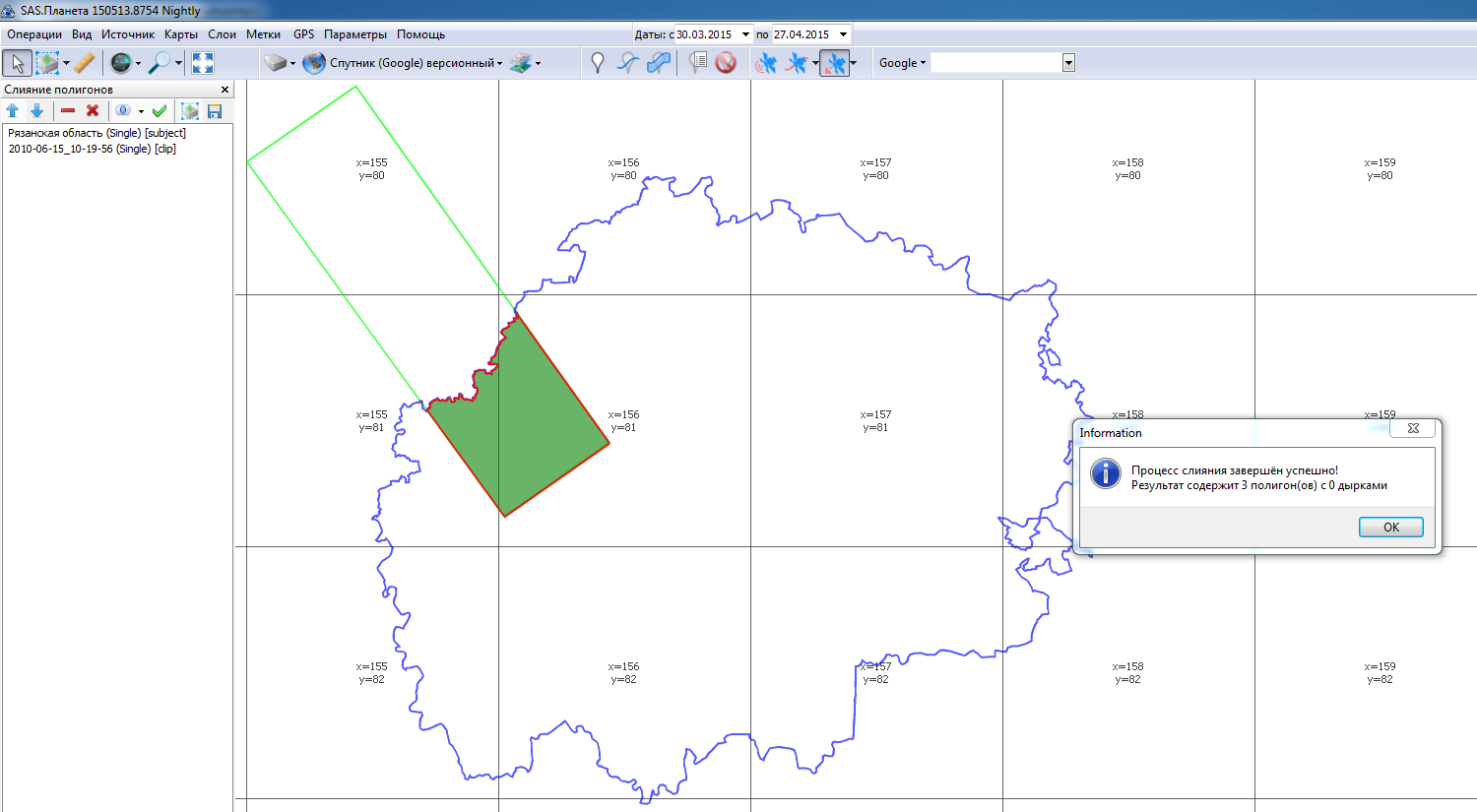Click the search text input field
1477x812 pixels.
[995, 63]
